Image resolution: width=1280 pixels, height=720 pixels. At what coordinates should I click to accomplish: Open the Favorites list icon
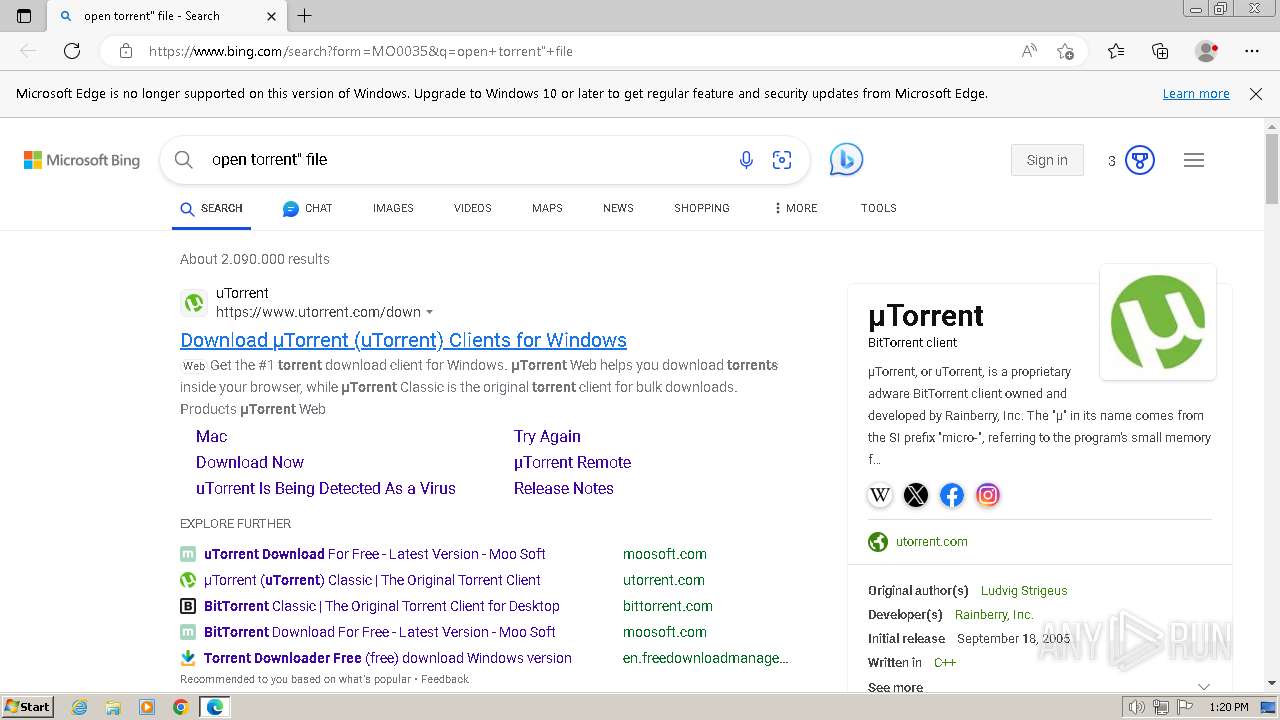pyautogui.click(x=1116, y=51)
